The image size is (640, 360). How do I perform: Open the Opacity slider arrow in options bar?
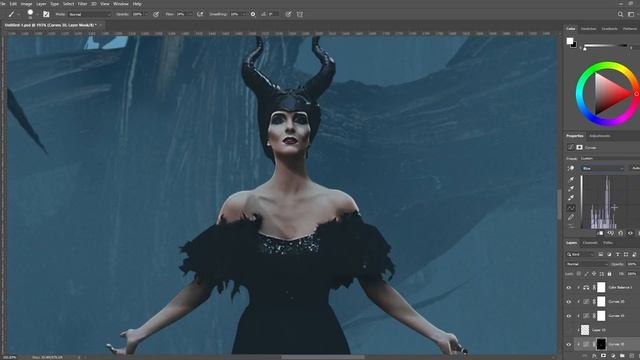146,14
